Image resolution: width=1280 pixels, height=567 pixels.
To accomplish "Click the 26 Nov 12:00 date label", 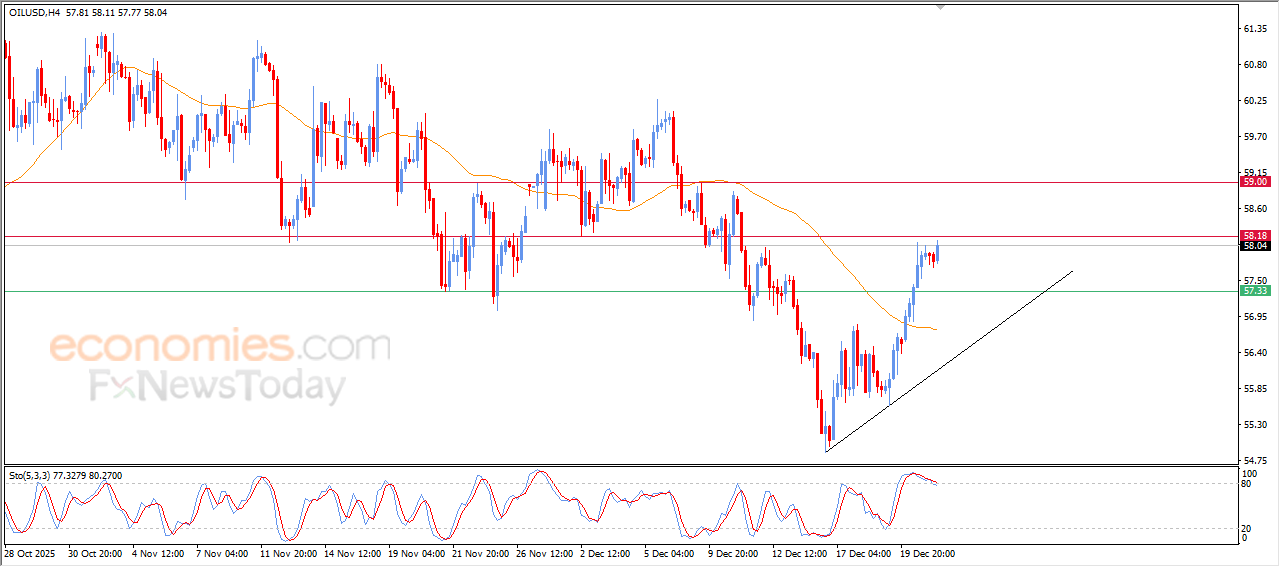I will [544, 552].
